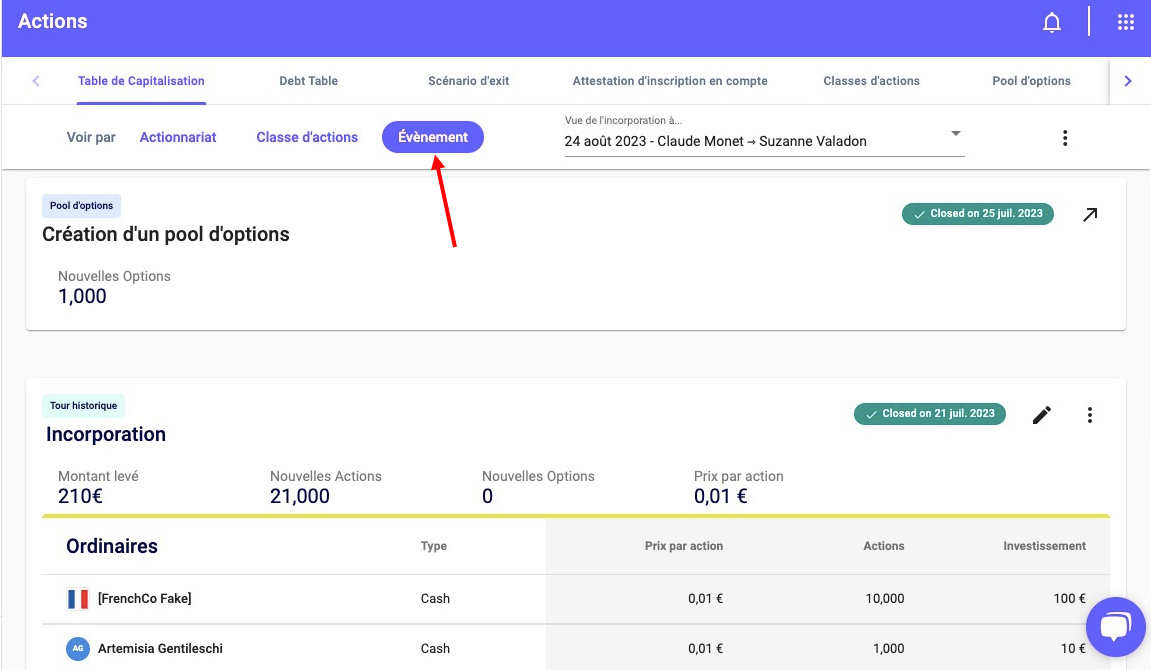Expand the Vue de l'incorporation dropdown
This screenshot has width=1151, height=670.
click(955, 134)
